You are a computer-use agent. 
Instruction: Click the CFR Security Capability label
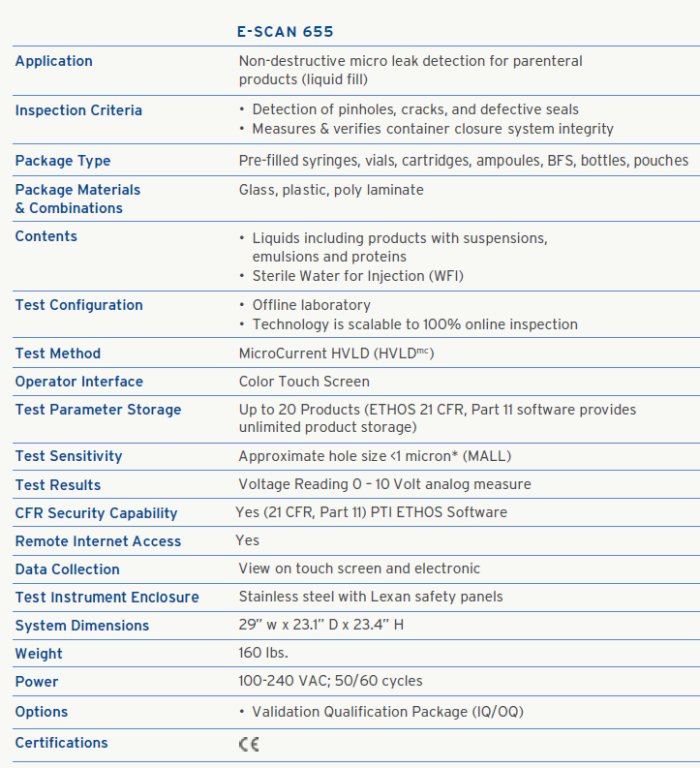pos(96,513)
